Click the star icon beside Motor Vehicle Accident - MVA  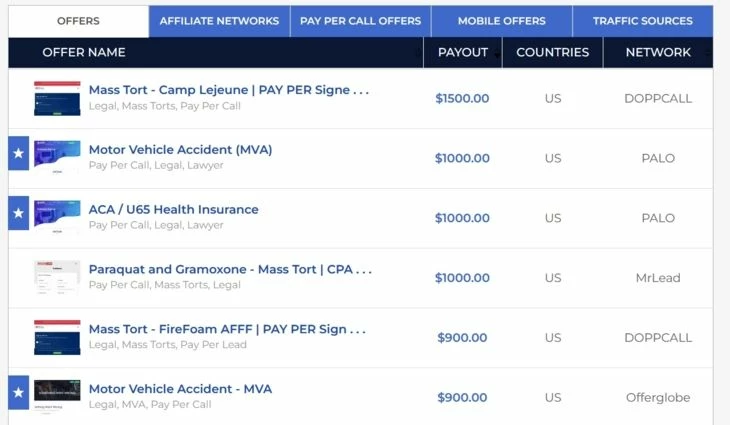pyautogui.click(x=19, y=392)
